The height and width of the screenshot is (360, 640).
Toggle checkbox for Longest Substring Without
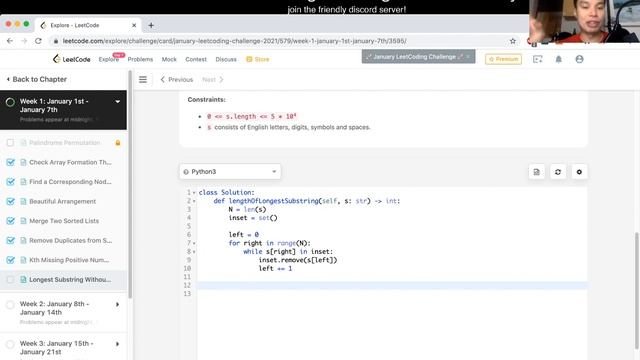11,280
